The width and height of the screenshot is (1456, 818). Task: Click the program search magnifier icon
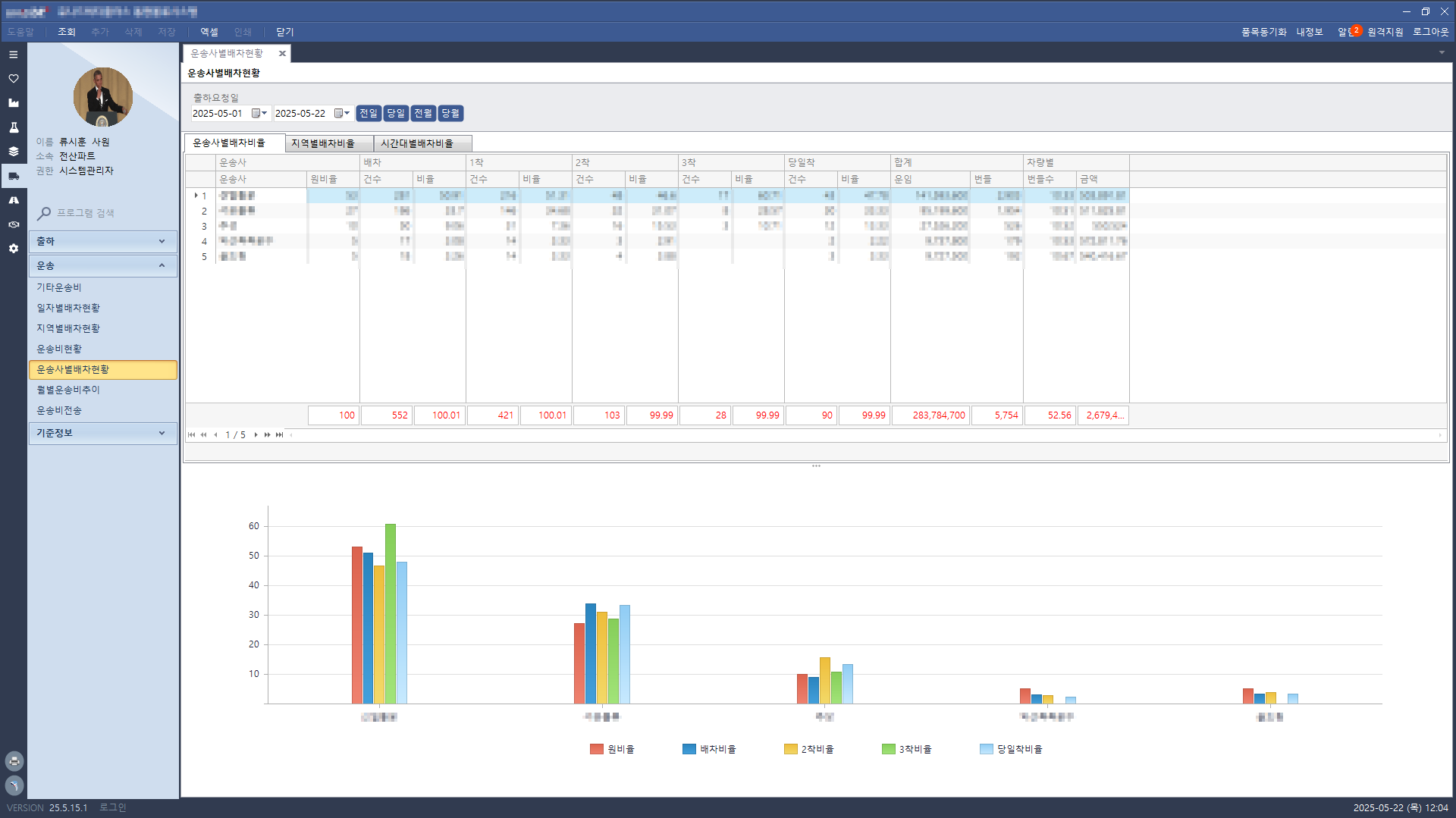point(44,214)
